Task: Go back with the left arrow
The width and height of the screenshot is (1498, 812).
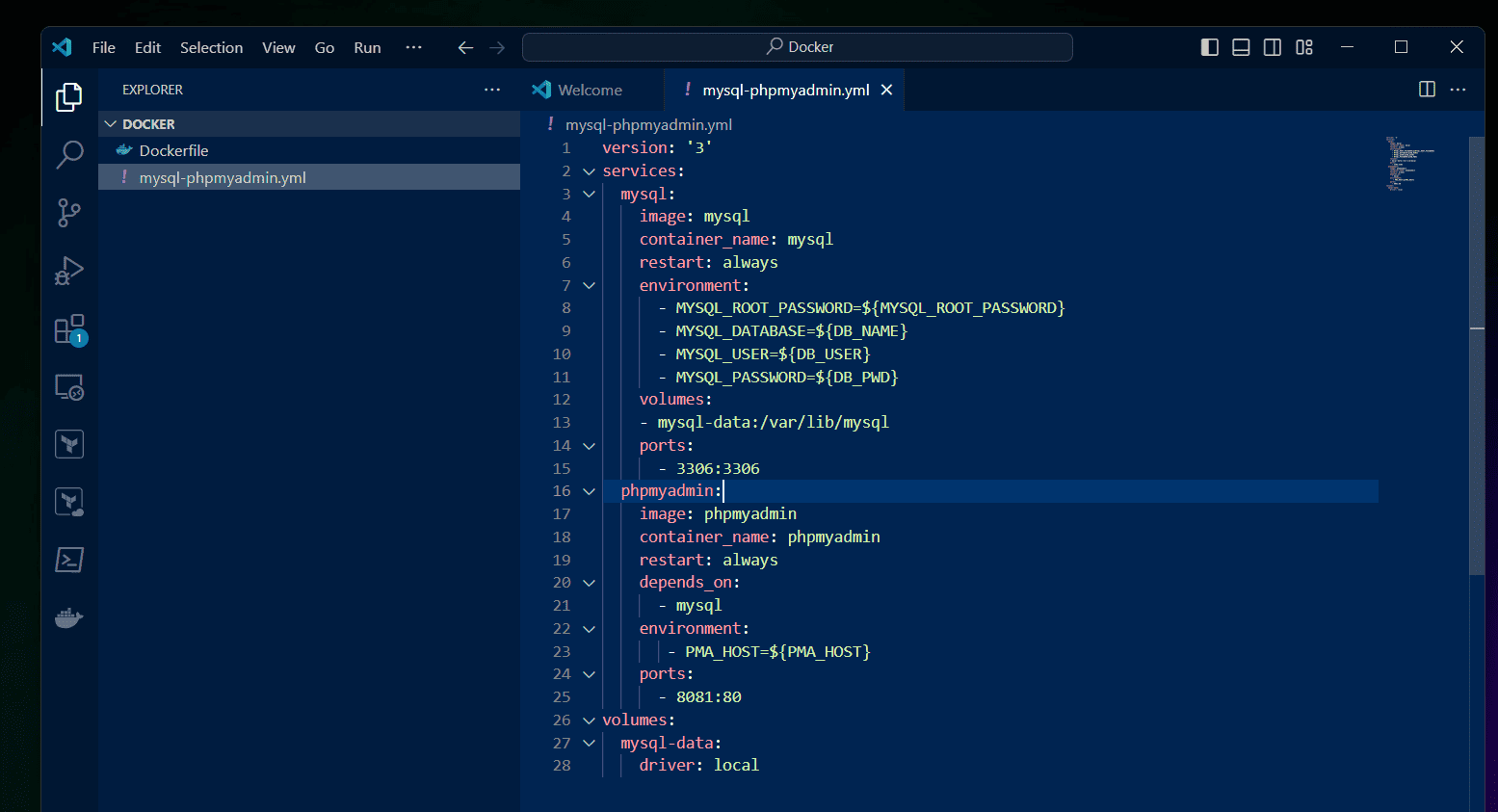Action: (x=465, y=47)
